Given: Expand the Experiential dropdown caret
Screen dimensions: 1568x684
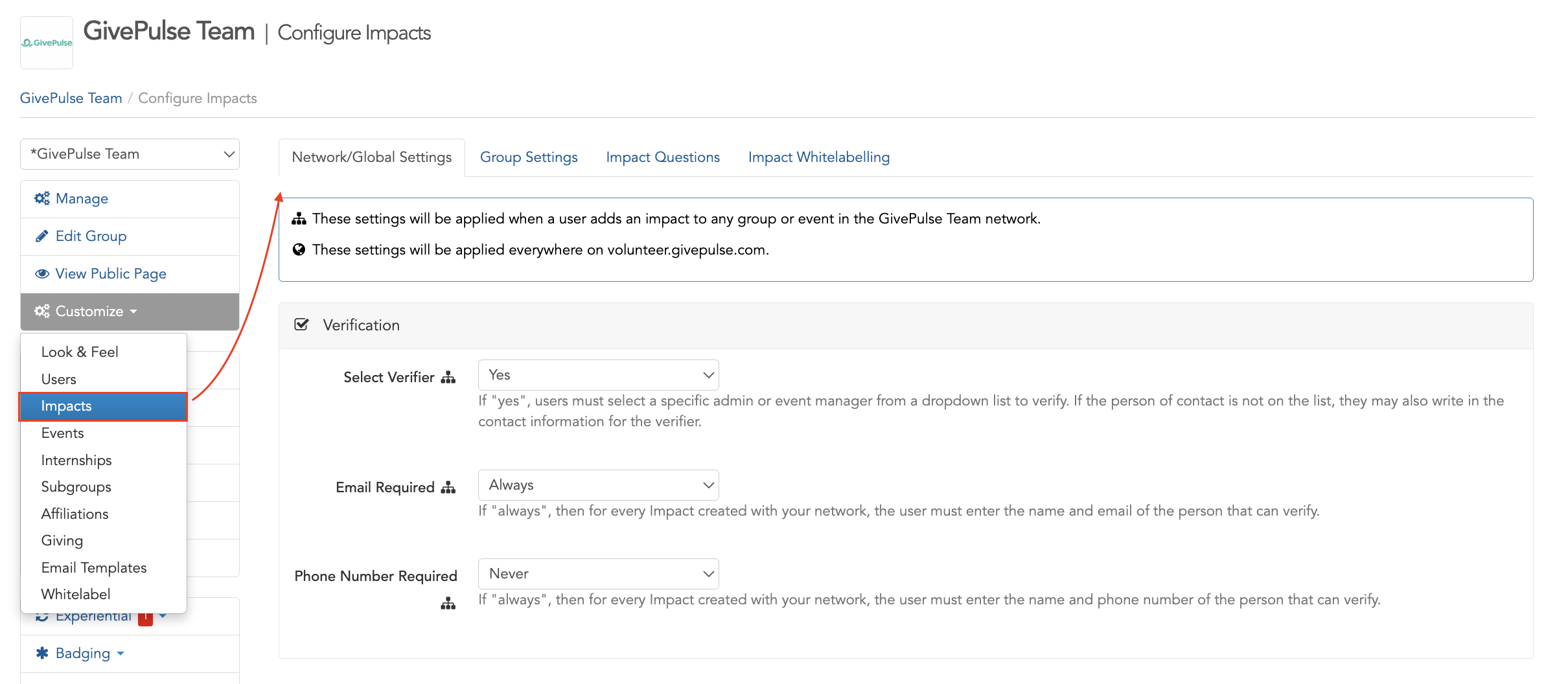Looking at the screenshot, I should pos(163,616).
